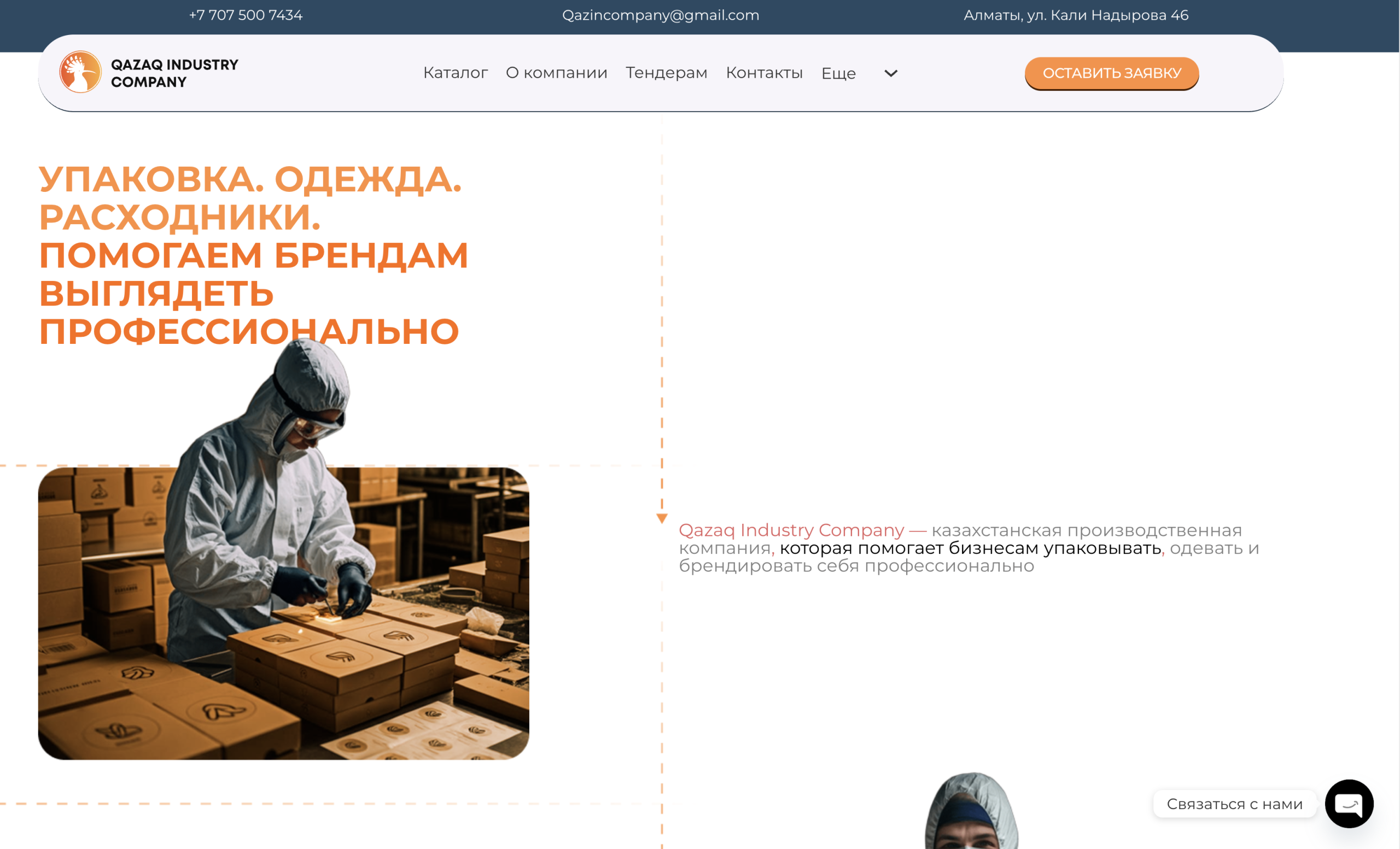Image resolution: width=1400 pixels, height=849 pixels.
Task: Click the Связаться с нами label
Action: [x=1234, y=804]
